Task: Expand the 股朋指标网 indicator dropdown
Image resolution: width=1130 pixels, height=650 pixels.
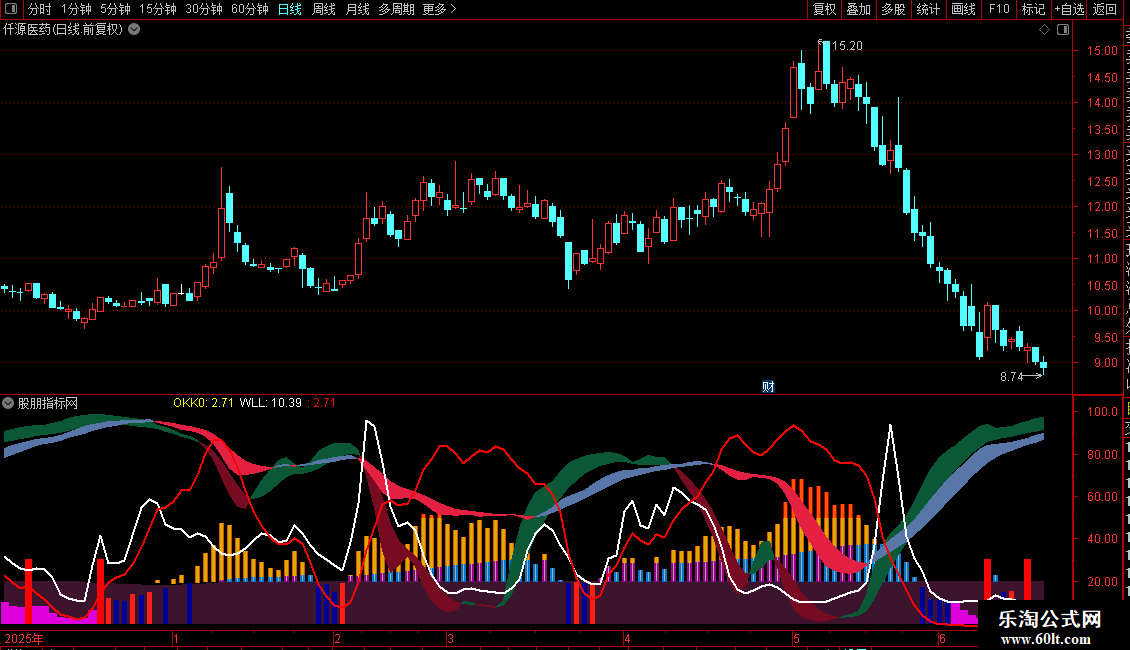Action: 8,404
